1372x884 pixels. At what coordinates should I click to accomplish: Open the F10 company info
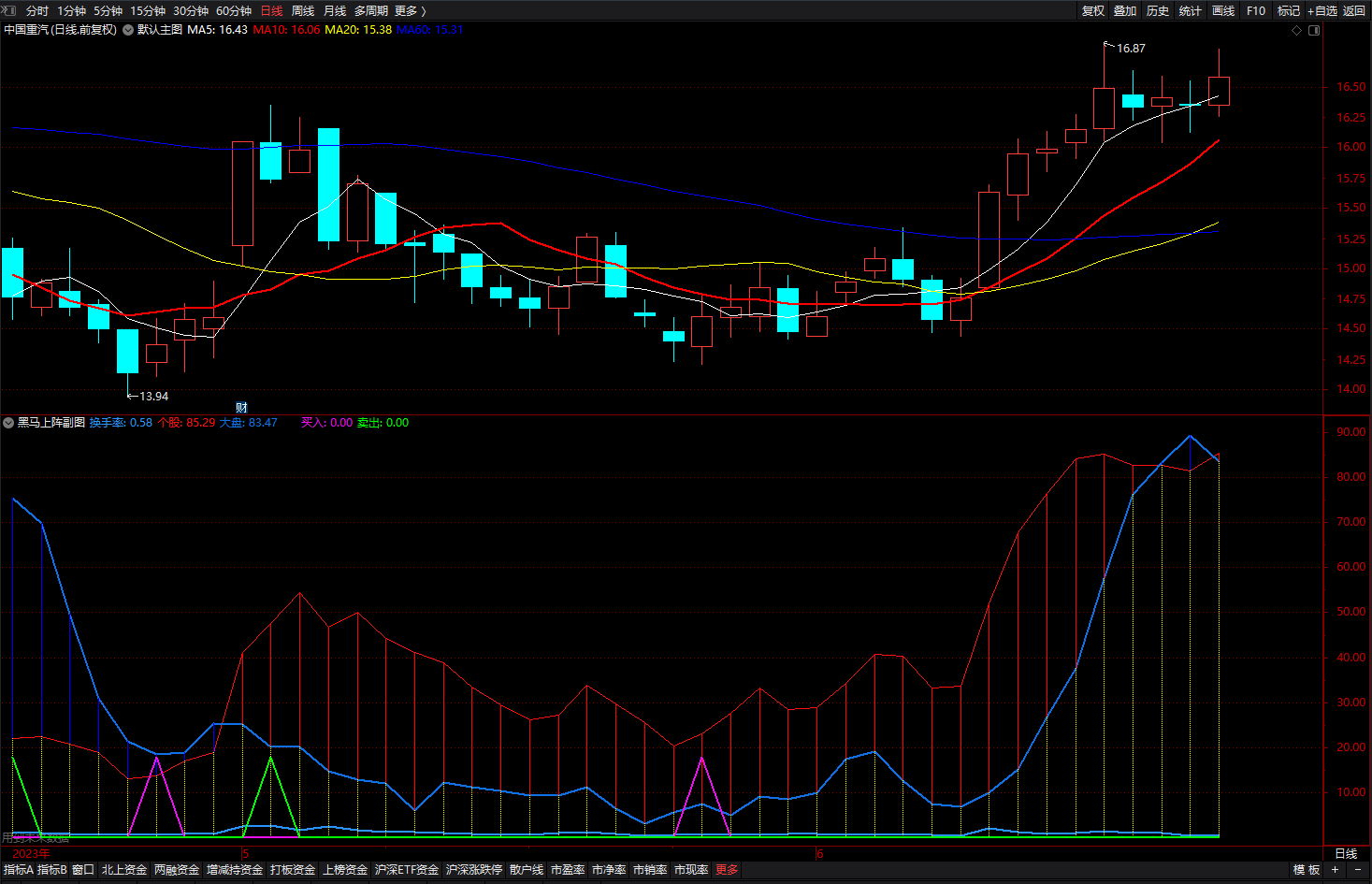(1256, 10)
